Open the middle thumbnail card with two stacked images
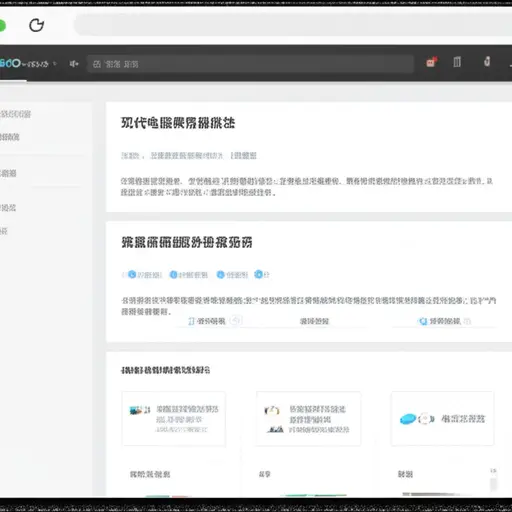Screen dimensions: 512x512 click(308, 419)
